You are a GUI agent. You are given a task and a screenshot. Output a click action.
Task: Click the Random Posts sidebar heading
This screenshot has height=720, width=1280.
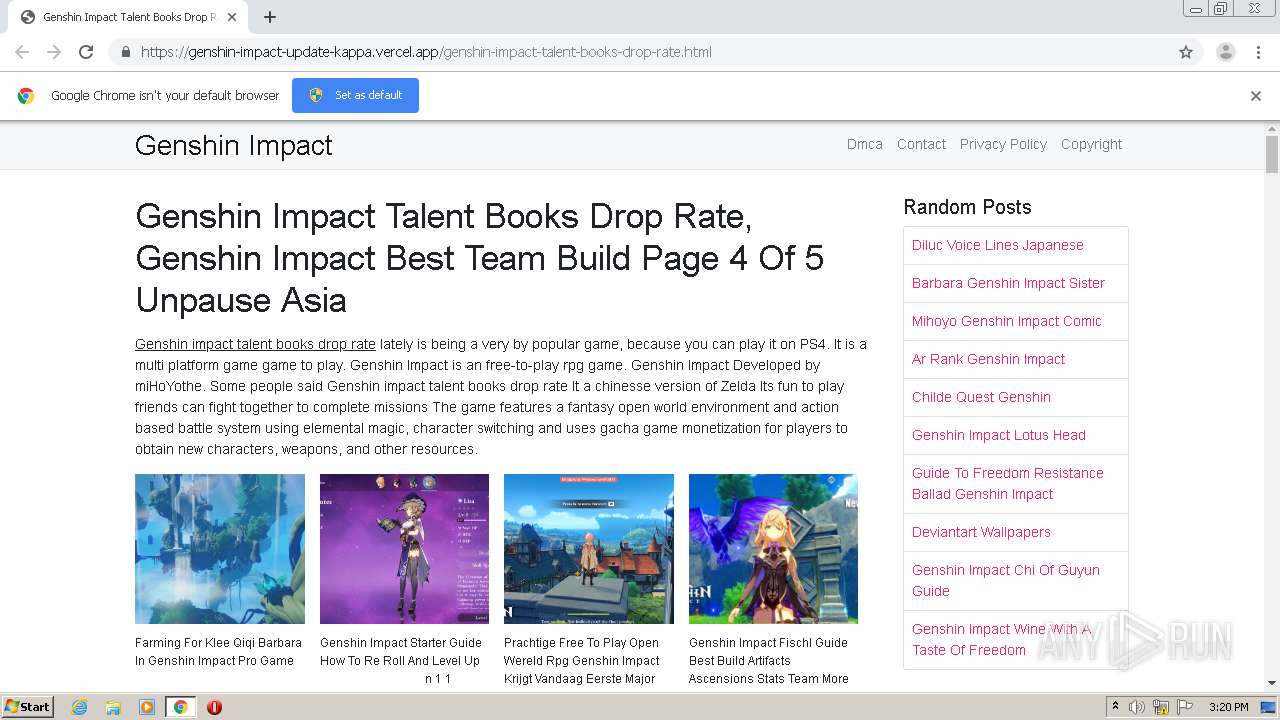pos(967,207)
